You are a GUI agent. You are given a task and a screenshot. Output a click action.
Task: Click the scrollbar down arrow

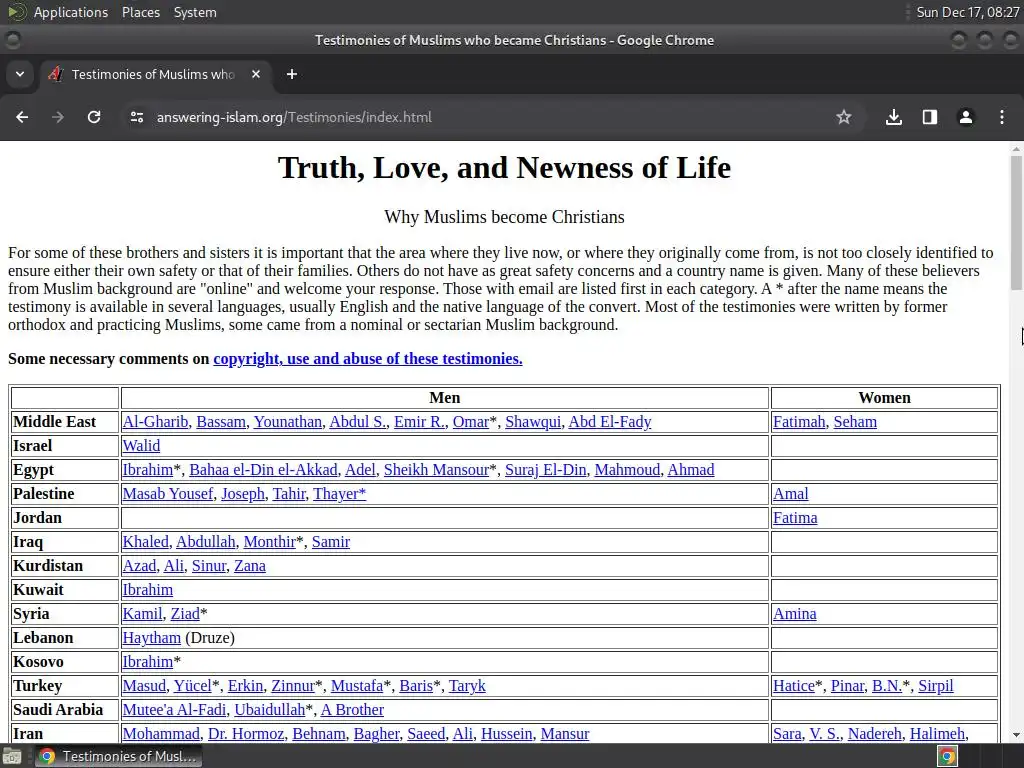tap(1016, 735)
